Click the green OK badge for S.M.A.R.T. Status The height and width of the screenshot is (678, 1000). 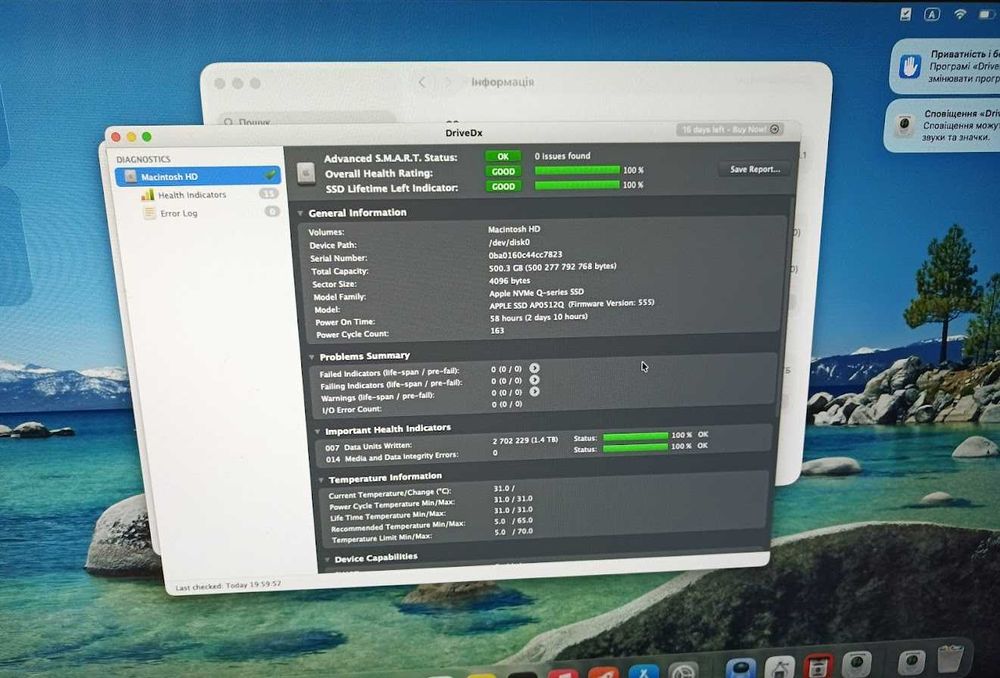503,156
